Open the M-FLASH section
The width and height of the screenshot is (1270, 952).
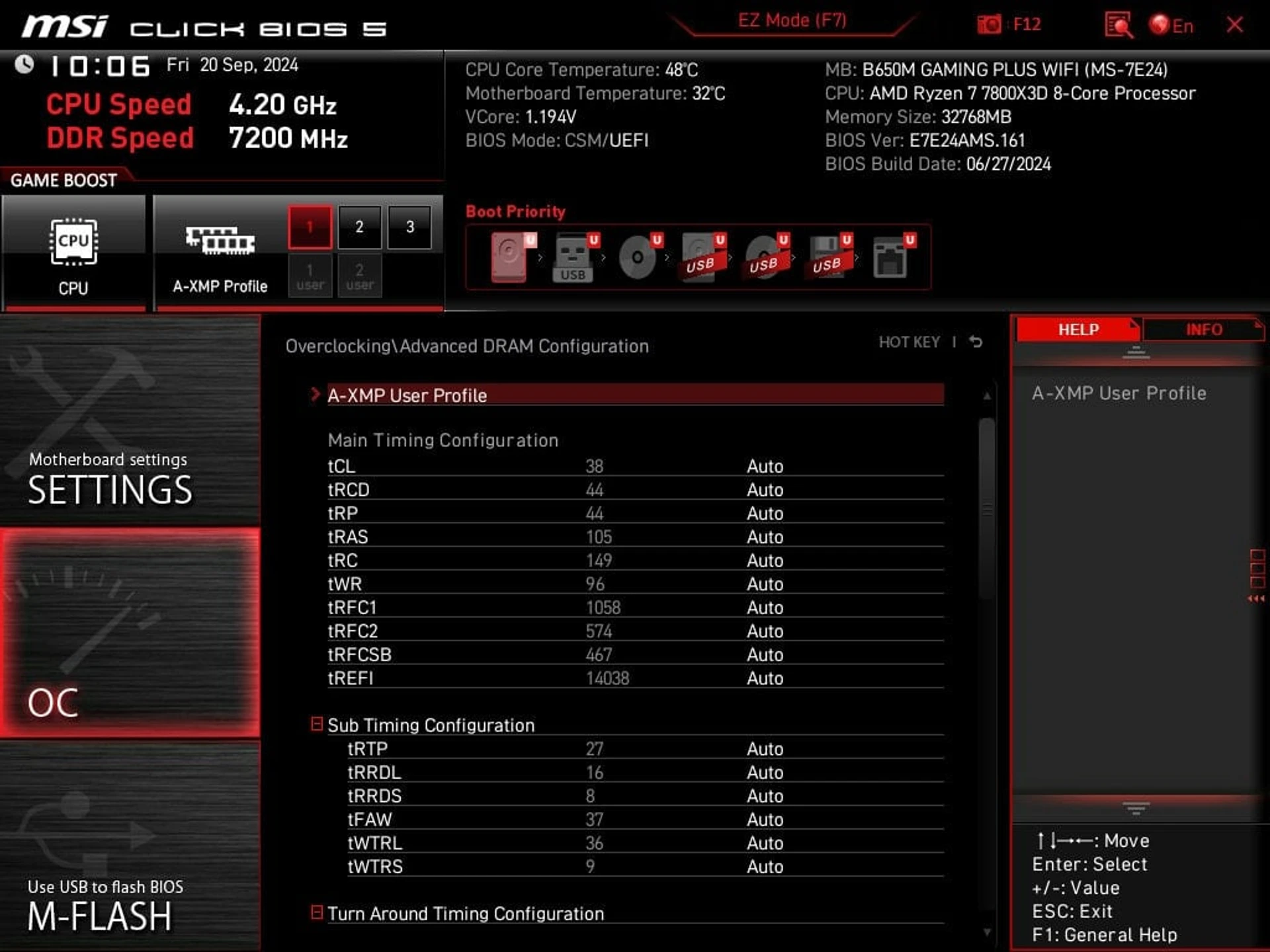(x=130, y=846)
